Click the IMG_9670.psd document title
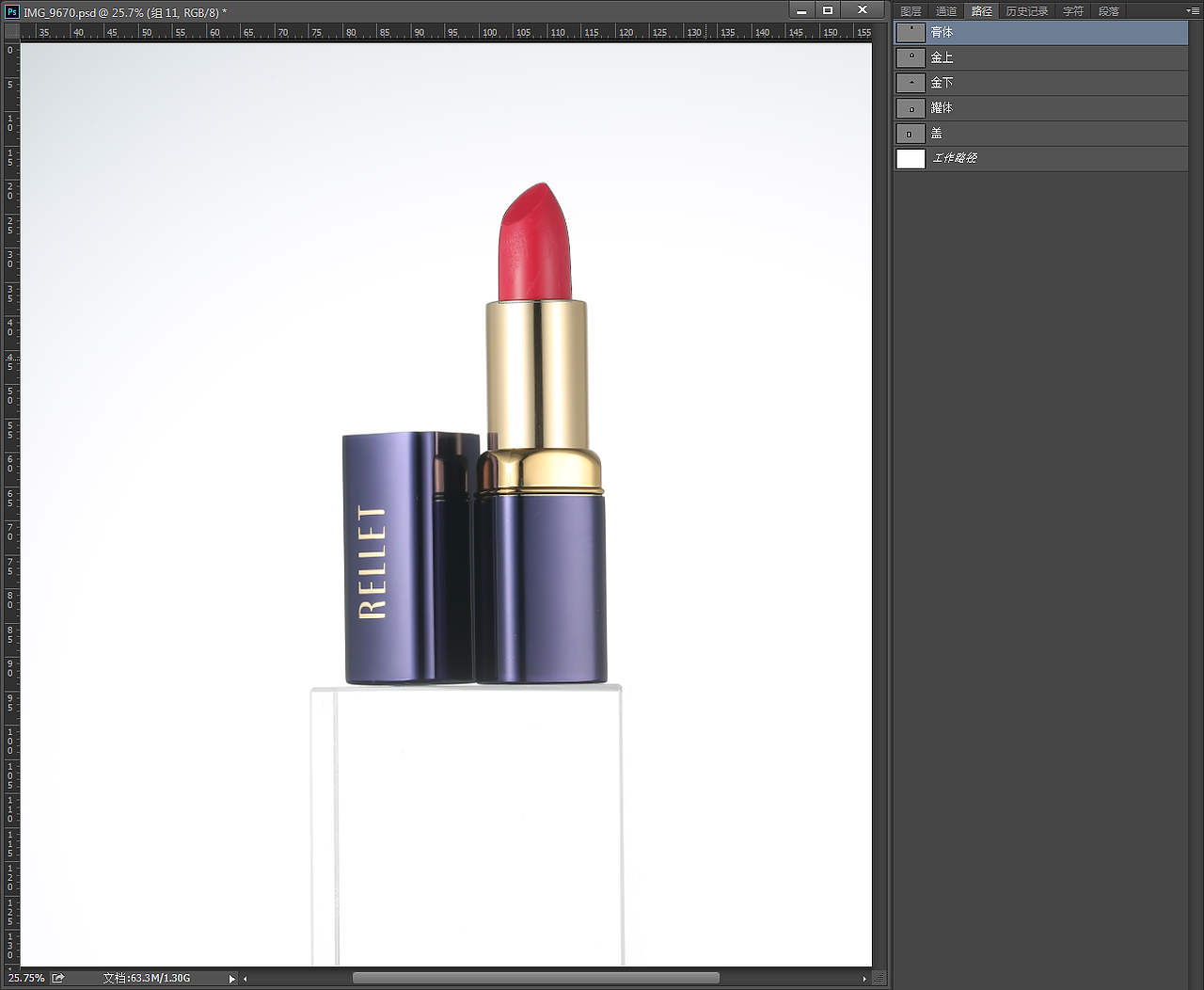Screen dimensions: 1204x990 tap(125, 13)
